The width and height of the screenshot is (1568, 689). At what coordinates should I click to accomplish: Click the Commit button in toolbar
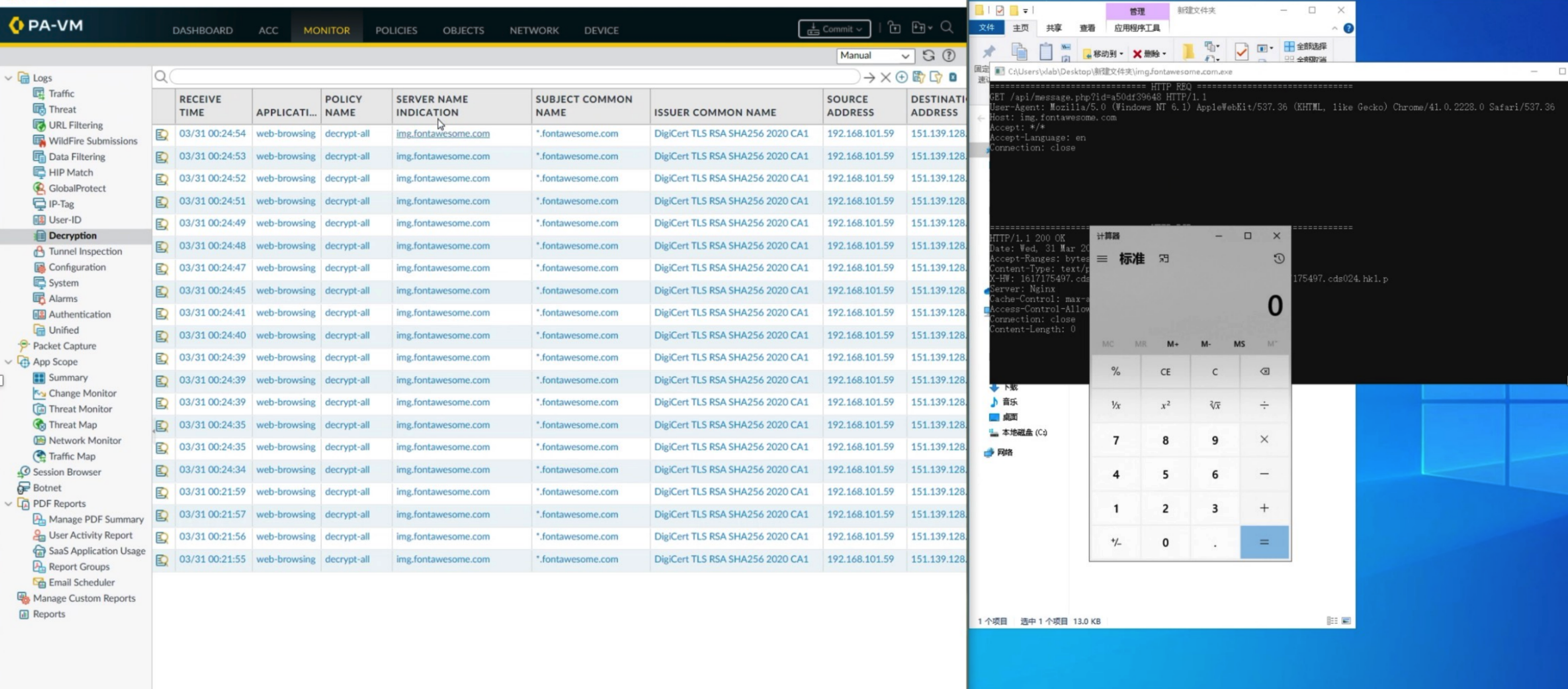click(834, 28)
